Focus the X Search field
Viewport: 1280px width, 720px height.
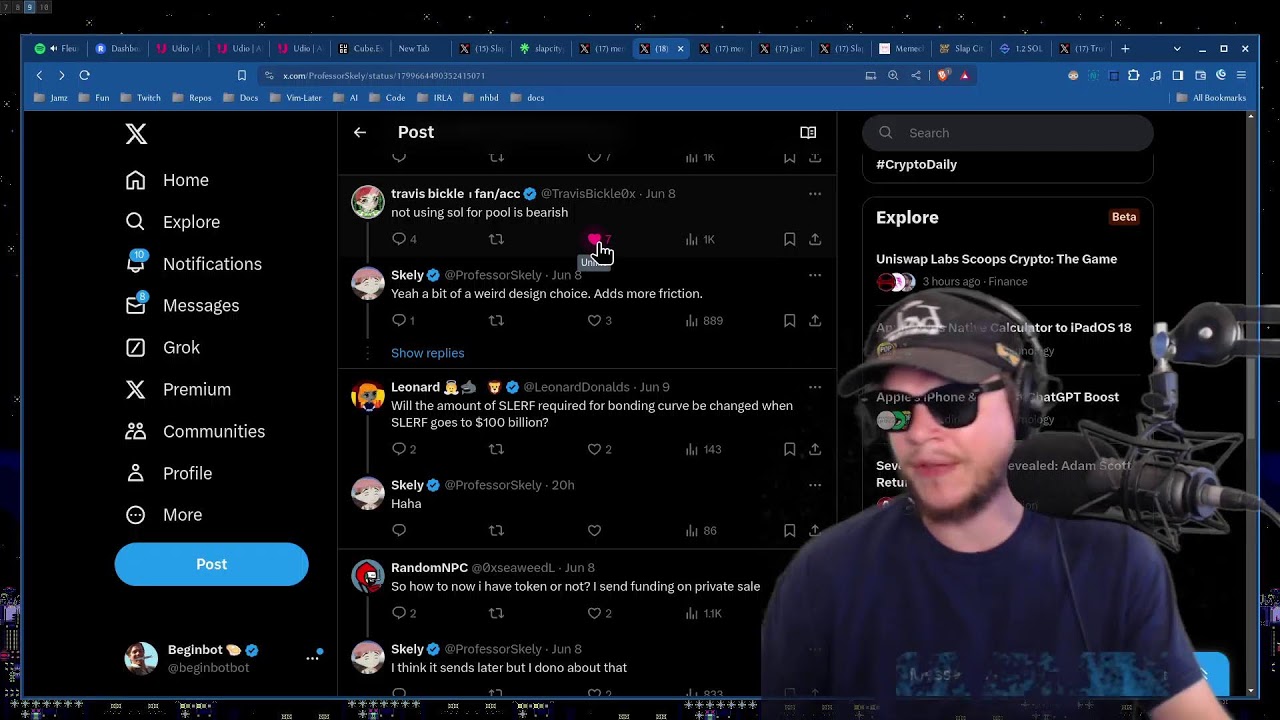1008,133
